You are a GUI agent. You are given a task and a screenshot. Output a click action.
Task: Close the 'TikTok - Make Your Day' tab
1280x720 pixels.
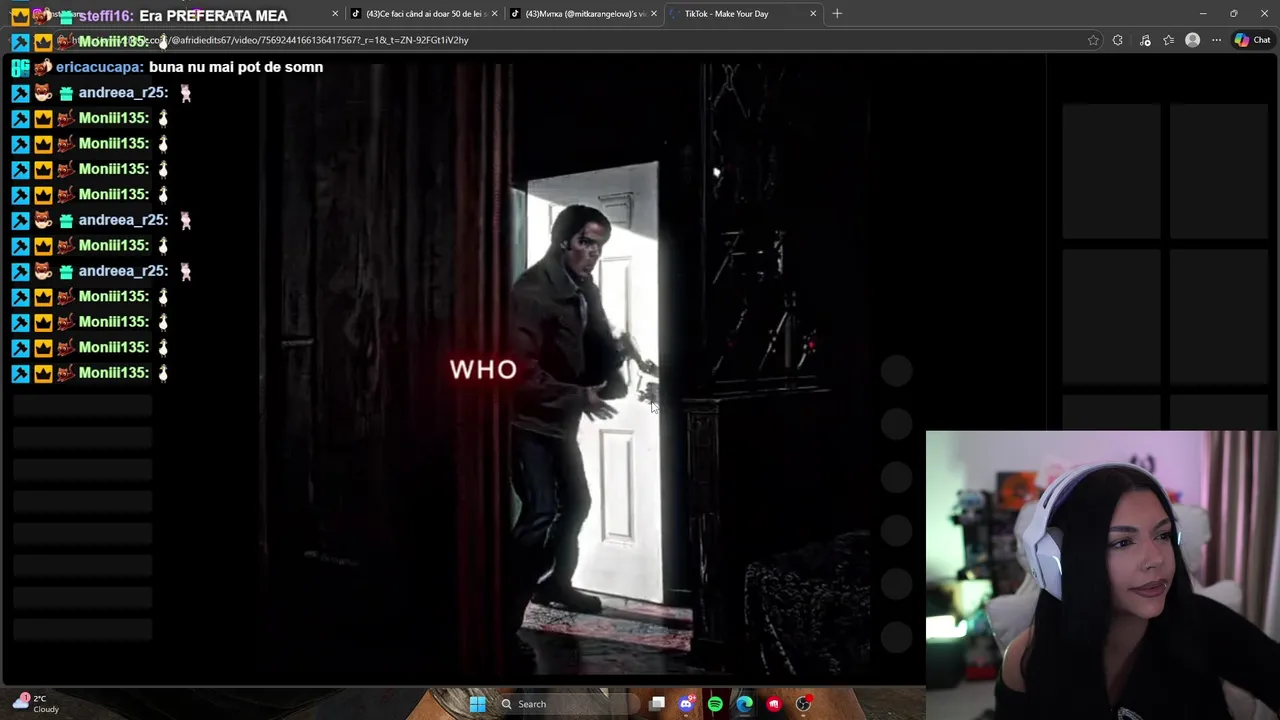[813, 14]
